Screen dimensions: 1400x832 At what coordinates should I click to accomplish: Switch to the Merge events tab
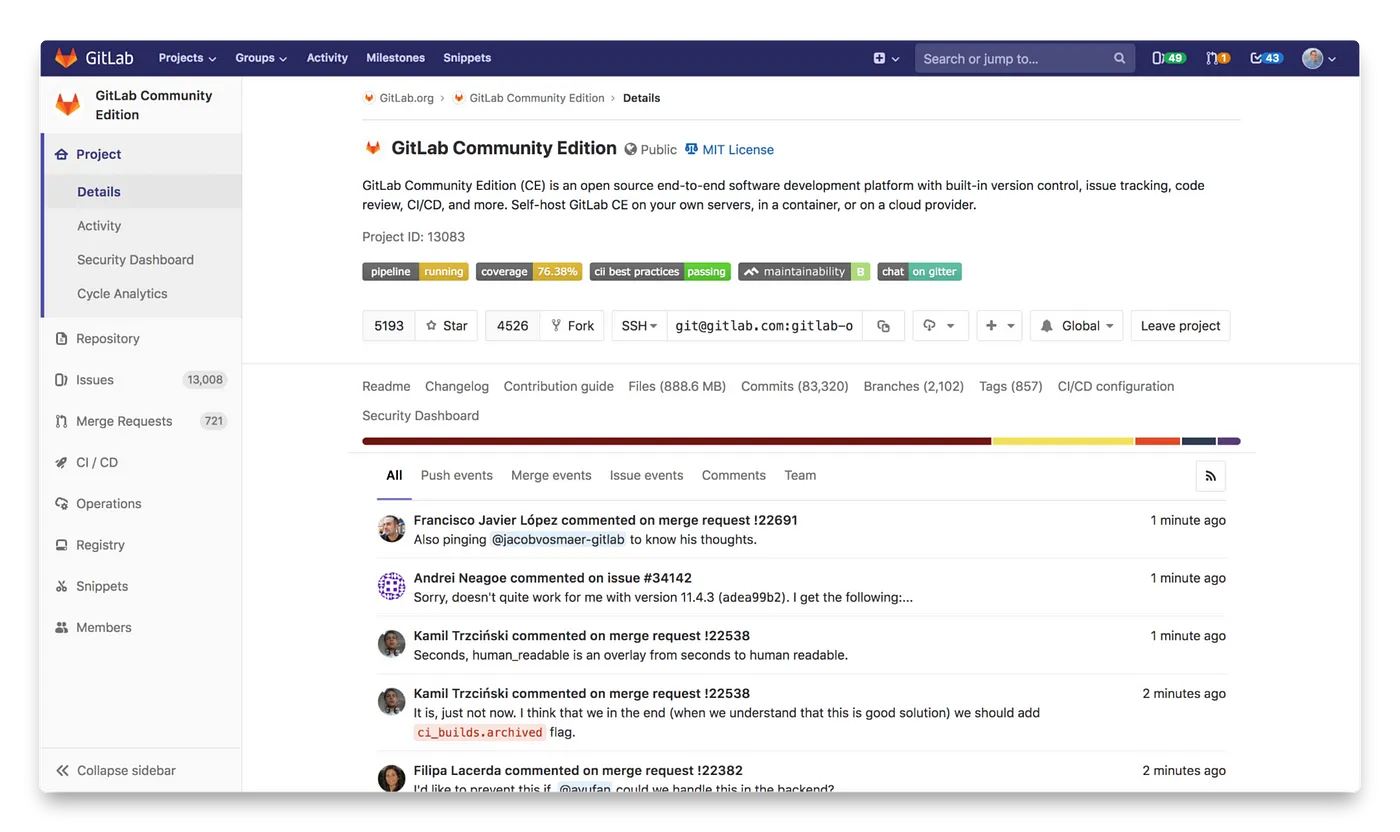click(551, 476)
